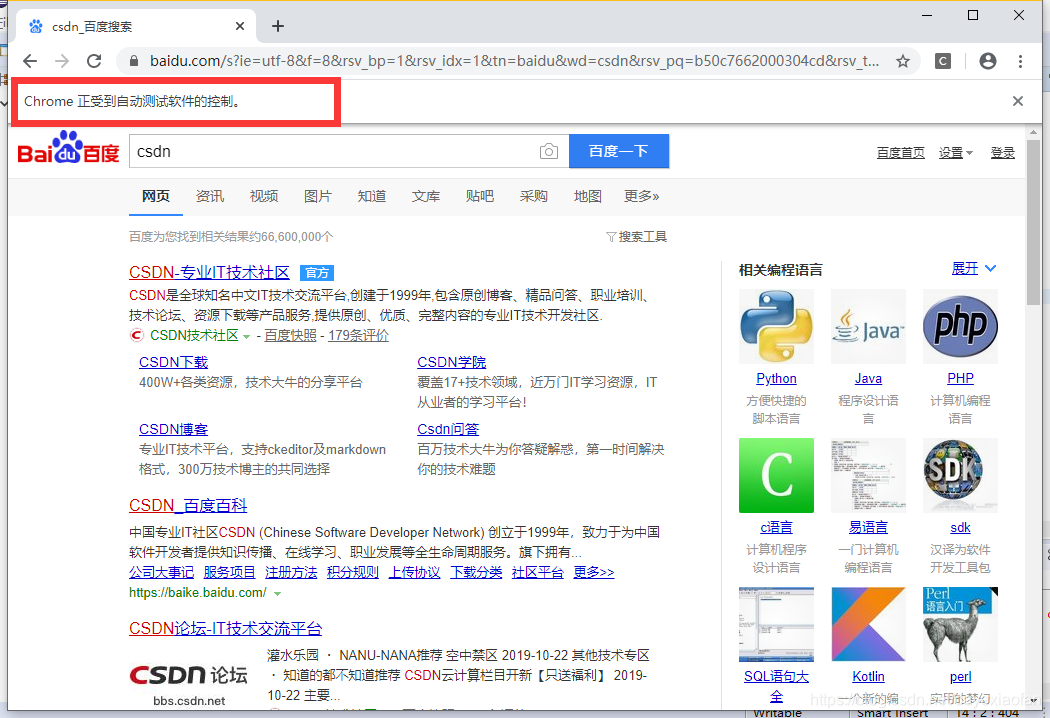Open the 百度首页 link

[x=901, y=153]
